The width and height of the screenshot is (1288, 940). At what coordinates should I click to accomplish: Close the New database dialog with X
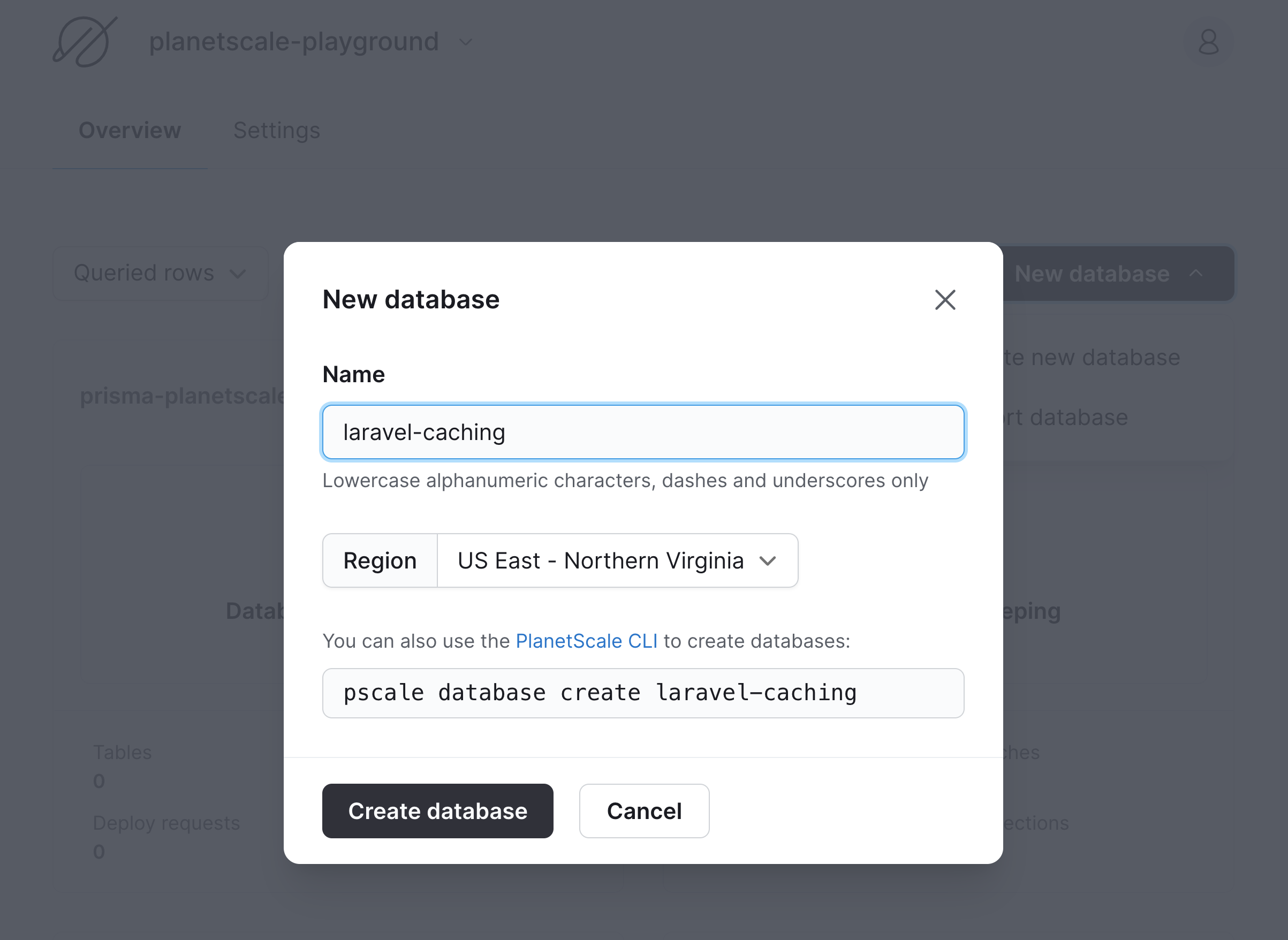point(945,300)
